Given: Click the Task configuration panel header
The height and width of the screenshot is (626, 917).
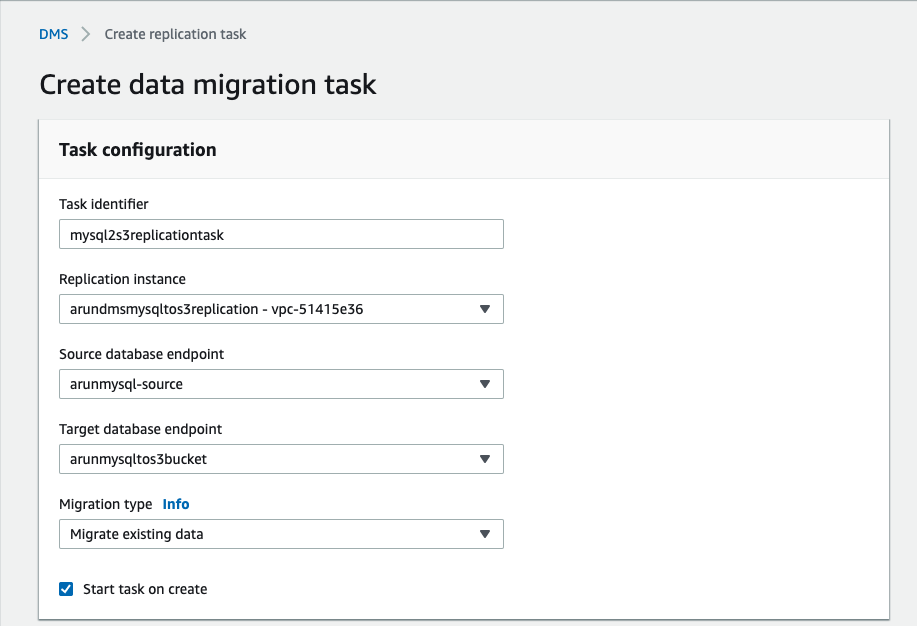Looking at the screenshot, I should 138,150.
